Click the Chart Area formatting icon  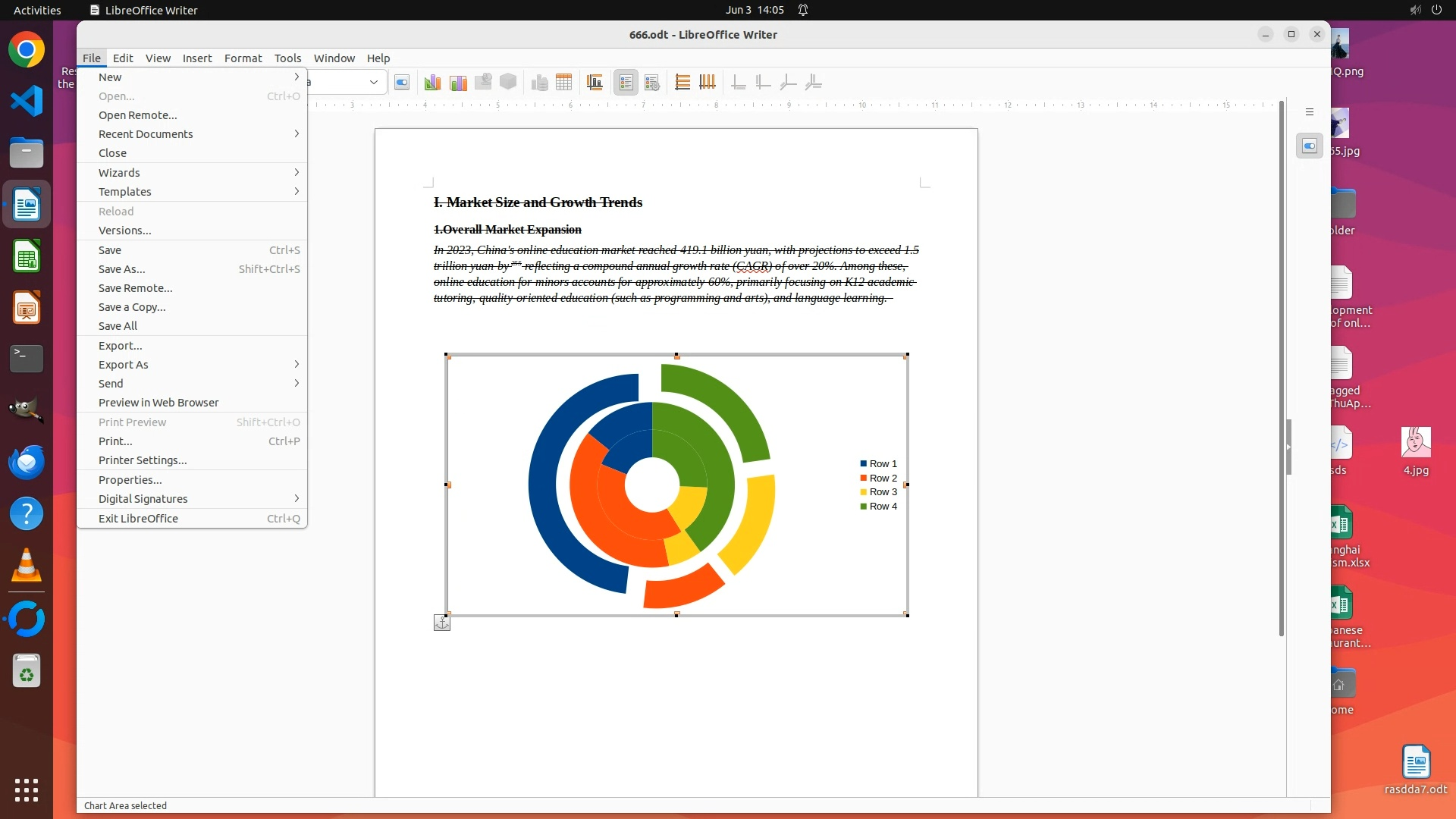(x=458, y=83)
